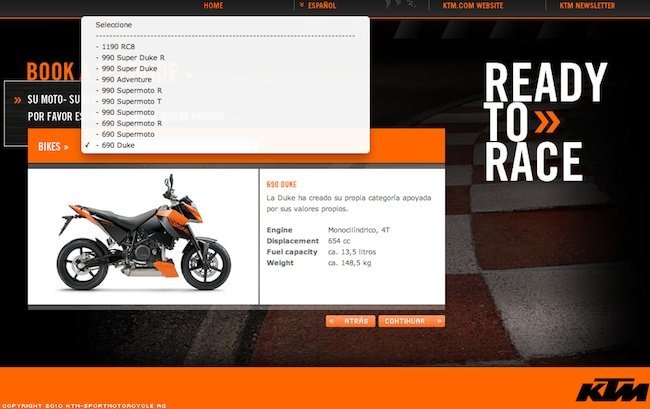This screenshot has height=409, width=650.
Task: Click the ATRÁS back button
Action: click(350, 321)
